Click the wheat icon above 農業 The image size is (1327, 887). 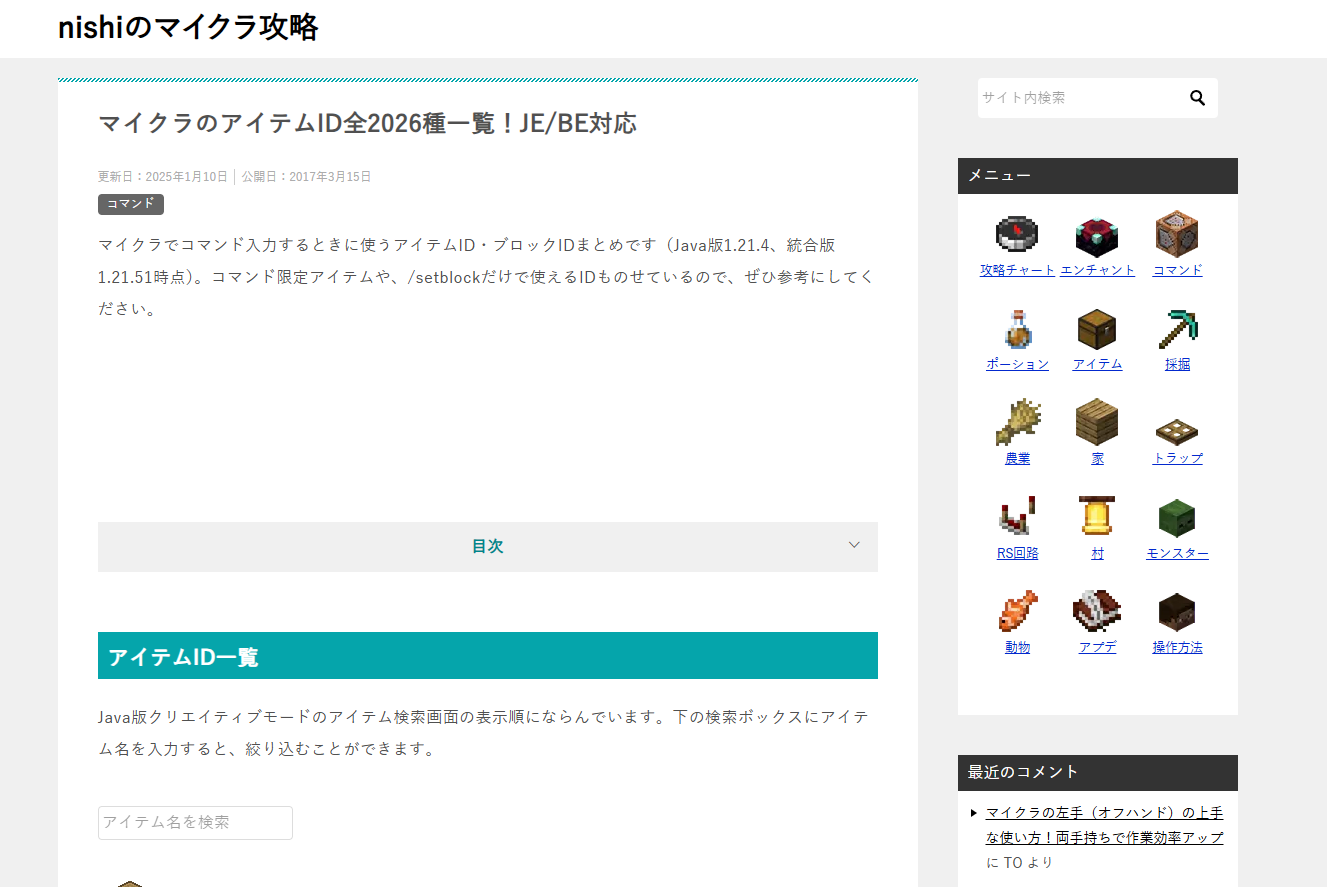(x=1017, y=422)
